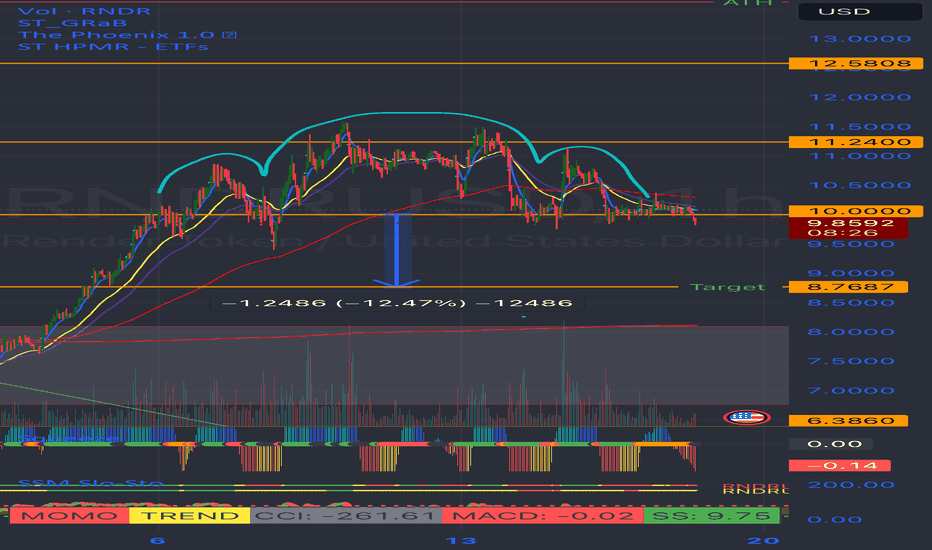Click the 12.5808 orange price label

click(856, 63)
